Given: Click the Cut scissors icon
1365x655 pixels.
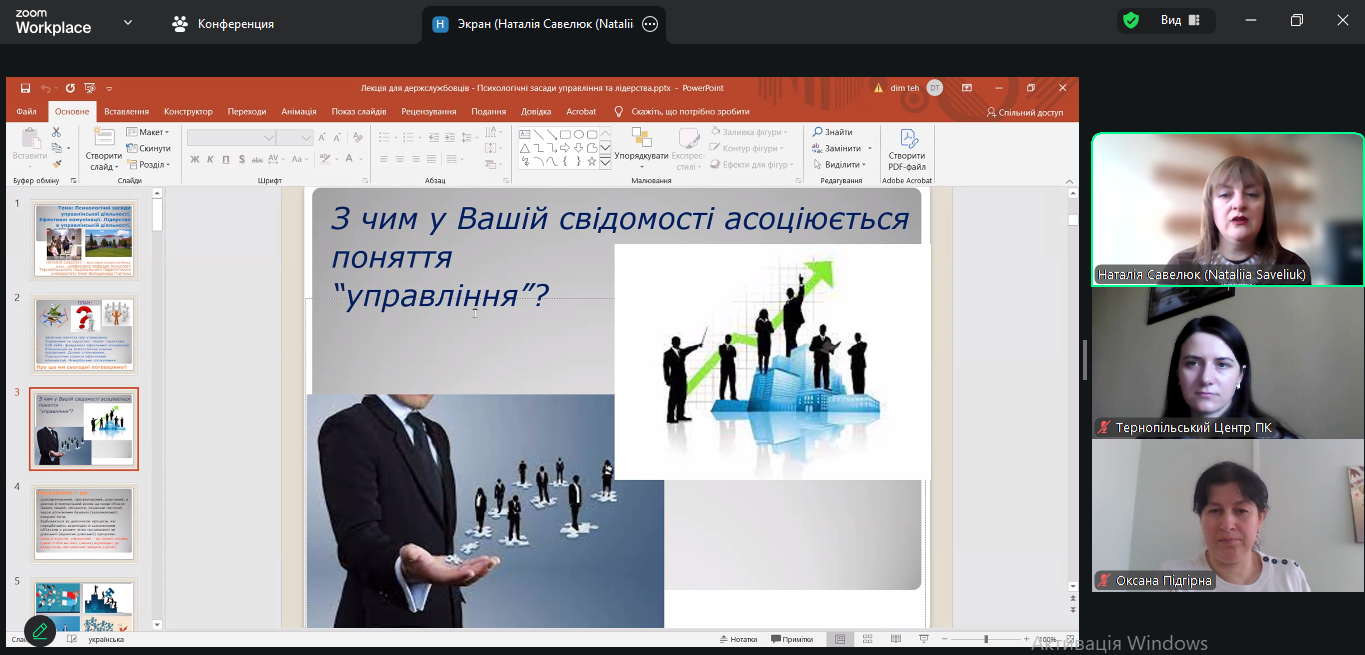Looking at the screenshot, I should click(x=57, y=132).
